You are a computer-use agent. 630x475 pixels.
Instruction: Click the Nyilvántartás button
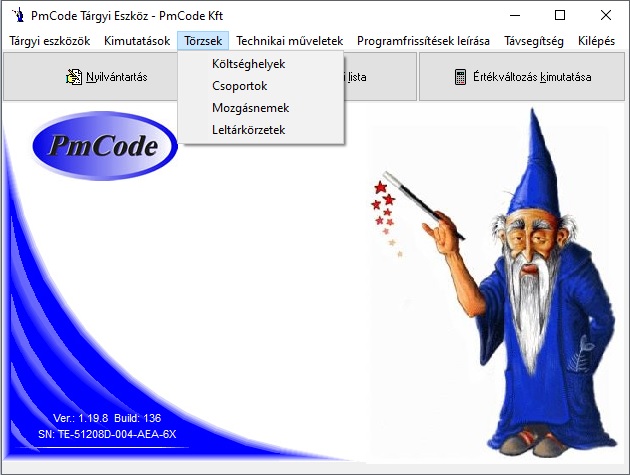coord(90,77)
